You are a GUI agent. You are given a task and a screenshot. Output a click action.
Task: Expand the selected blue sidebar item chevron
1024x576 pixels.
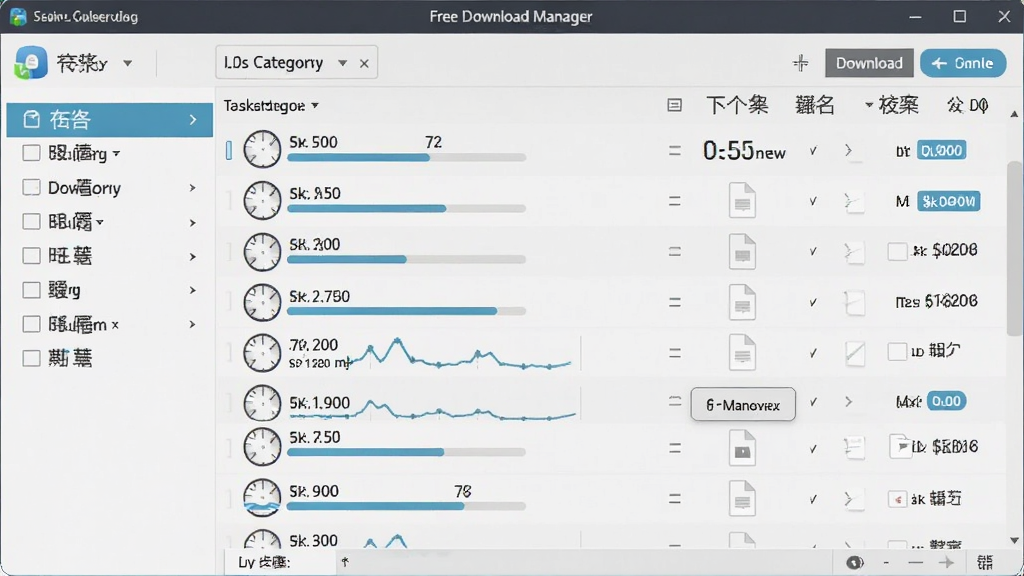tap(193, 120)
